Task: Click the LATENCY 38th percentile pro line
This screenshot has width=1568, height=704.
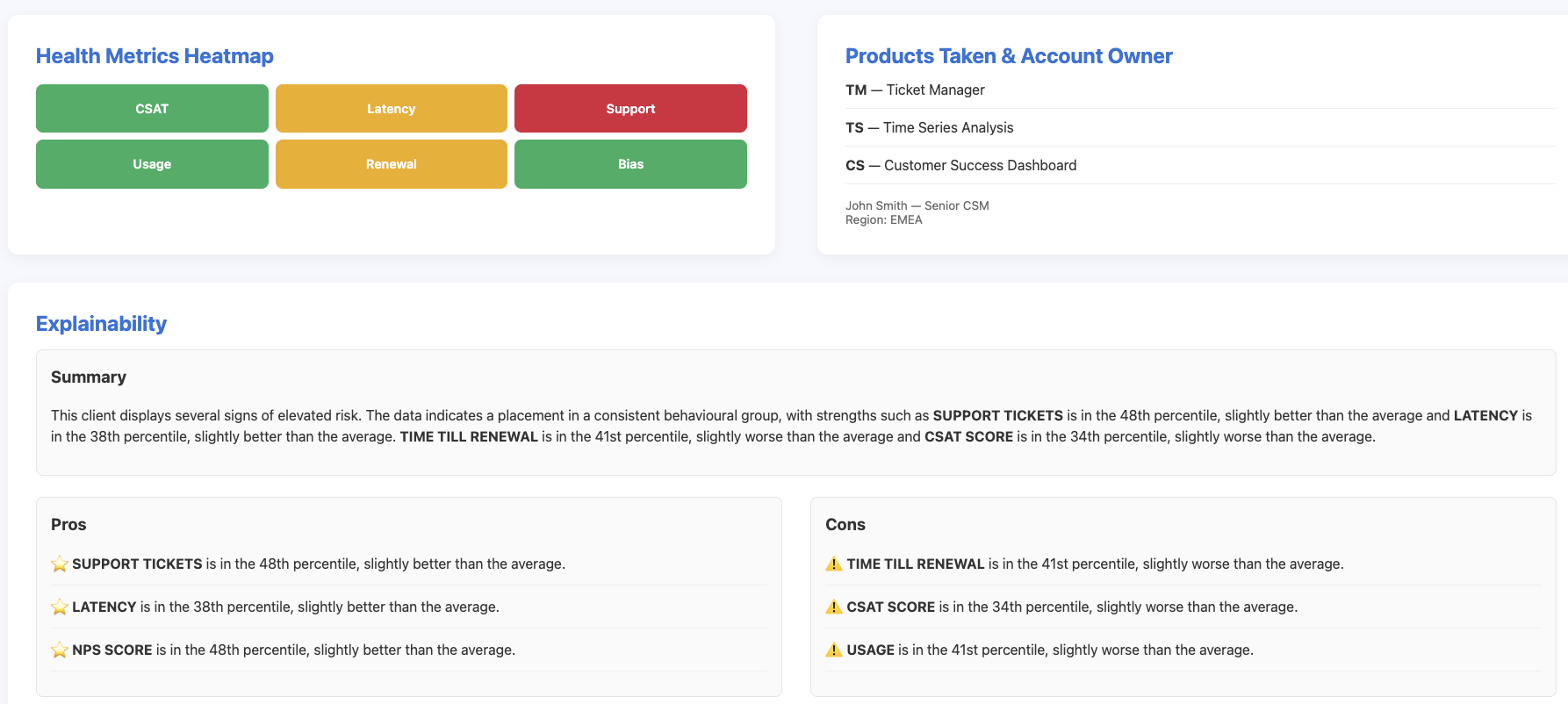Action: [x=409, y=607]
